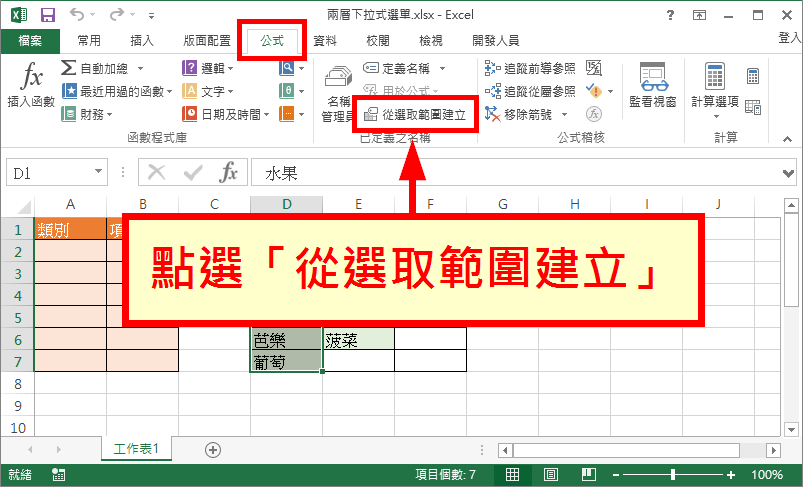Click the zoom in plus button
Image resolution: width=803 pixels, height=487 pixels.
click(731, 475)
